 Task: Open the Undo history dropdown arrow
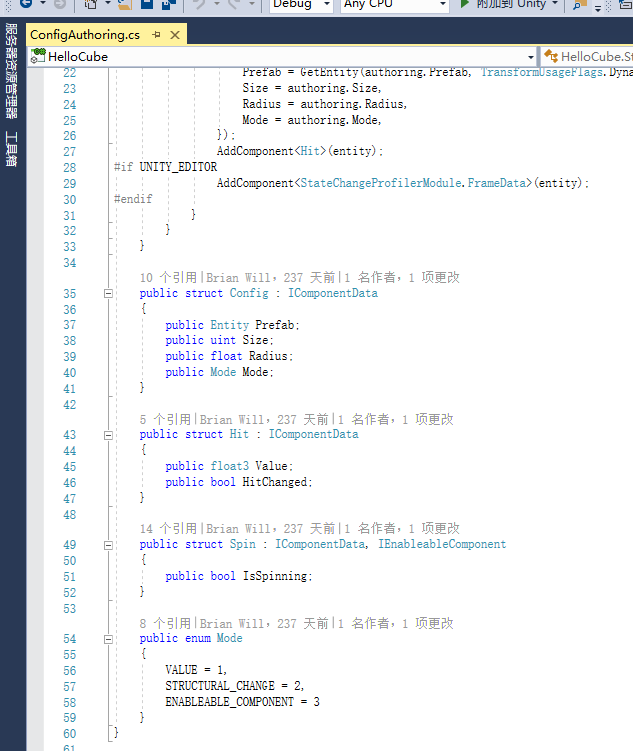coord(216,3)
